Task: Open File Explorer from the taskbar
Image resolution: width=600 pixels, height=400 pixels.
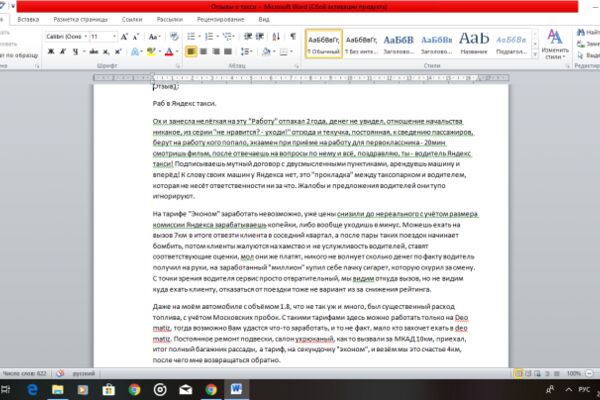Action: (58, 390)
